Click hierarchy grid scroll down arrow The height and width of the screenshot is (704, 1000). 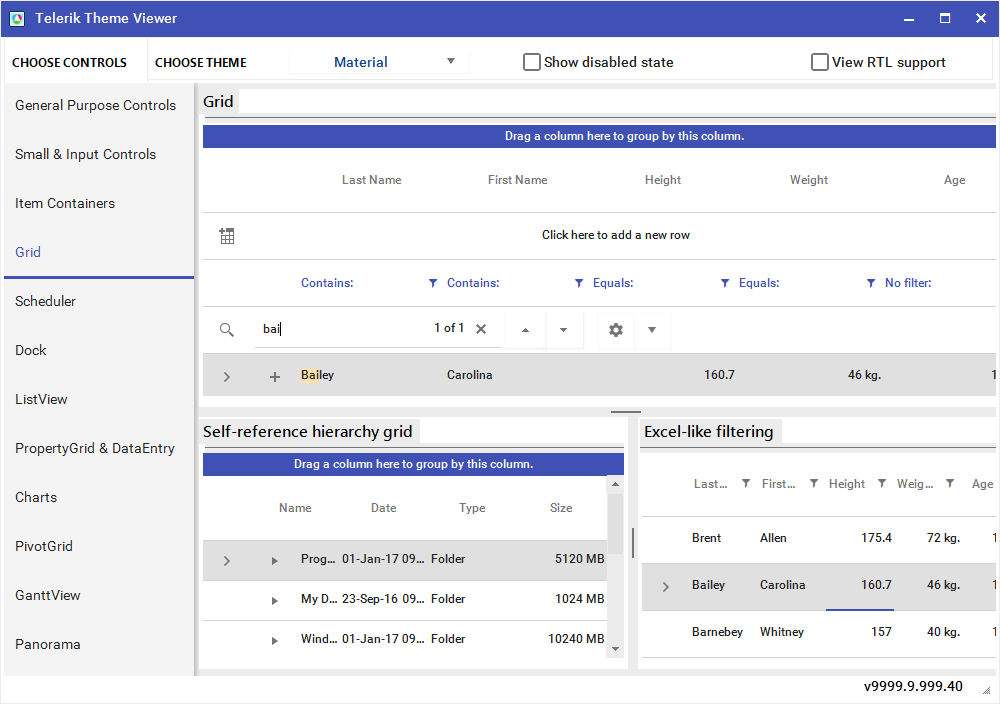click(615, 649)
